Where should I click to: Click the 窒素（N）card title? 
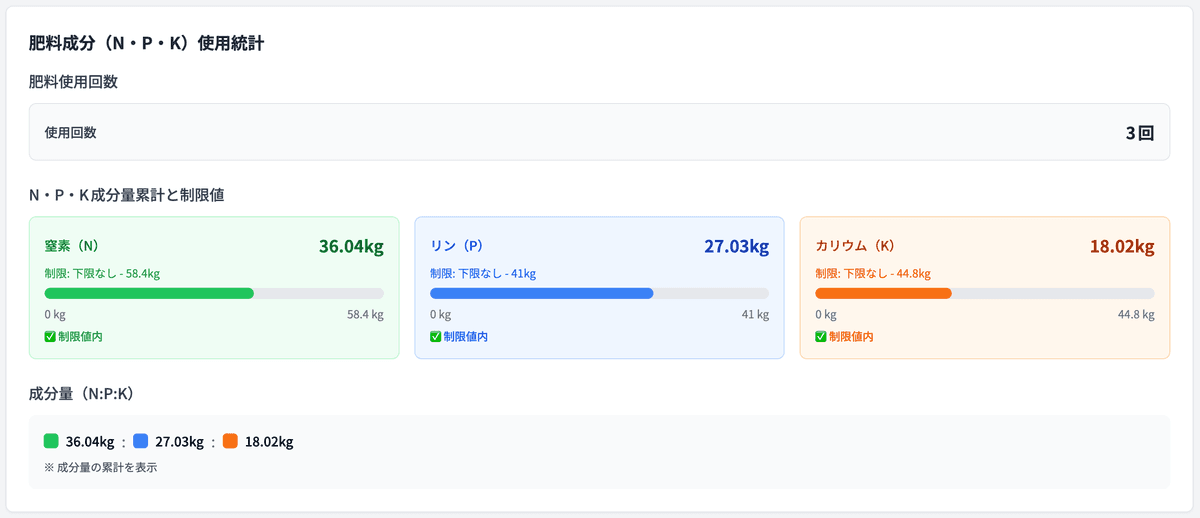point(72,246)
